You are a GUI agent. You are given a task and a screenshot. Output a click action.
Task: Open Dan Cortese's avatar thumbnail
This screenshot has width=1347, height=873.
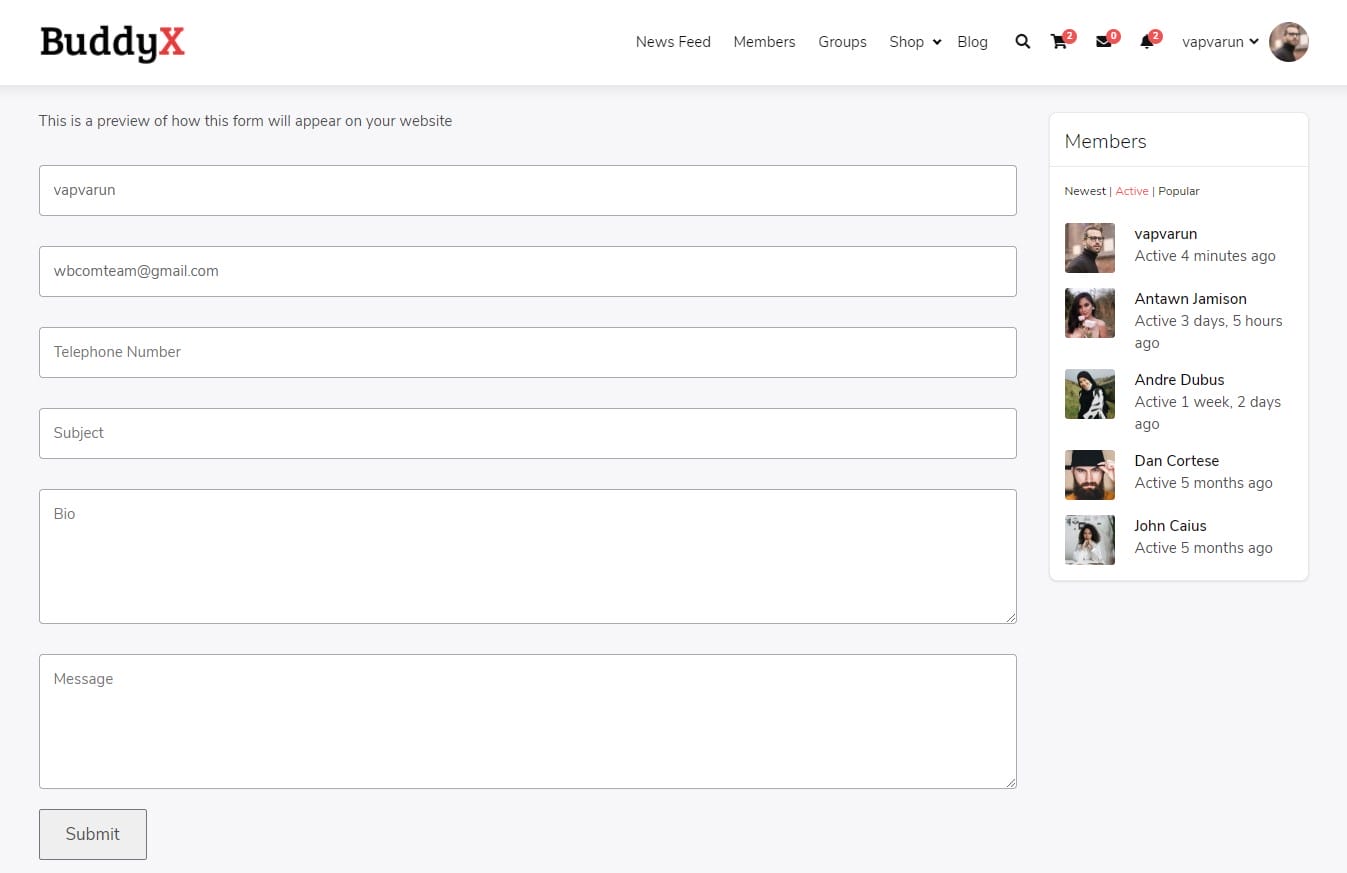click(1089, 475)
